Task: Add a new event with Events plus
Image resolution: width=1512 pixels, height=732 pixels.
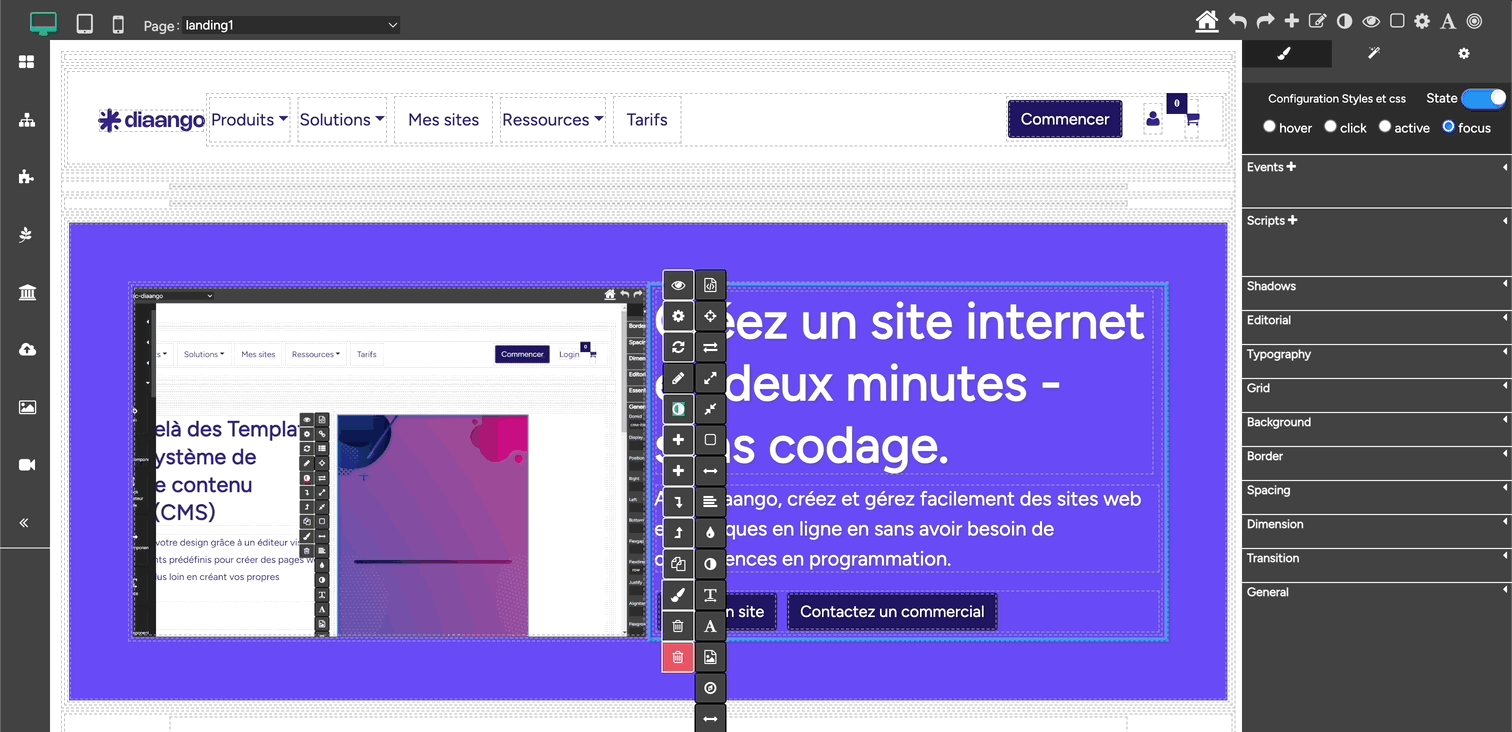Action: pyautogui.click(x=1291, y=167)
